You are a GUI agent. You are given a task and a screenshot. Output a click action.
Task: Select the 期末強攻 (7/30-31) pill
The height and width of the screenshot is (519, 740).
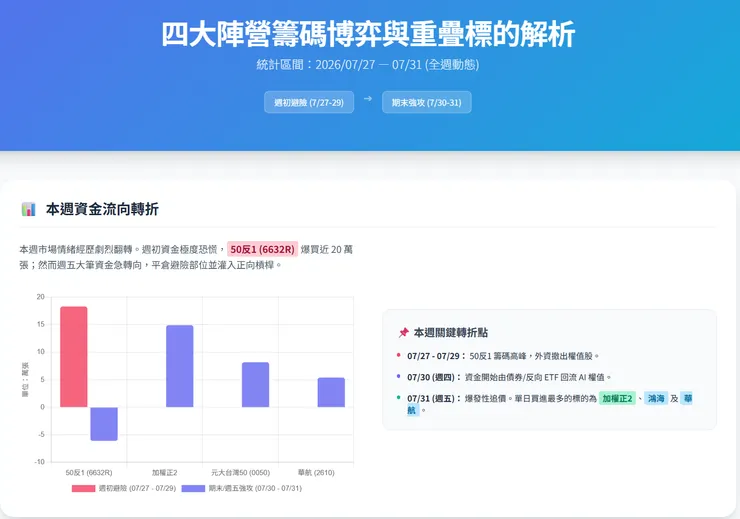click(x=427, y=102)
